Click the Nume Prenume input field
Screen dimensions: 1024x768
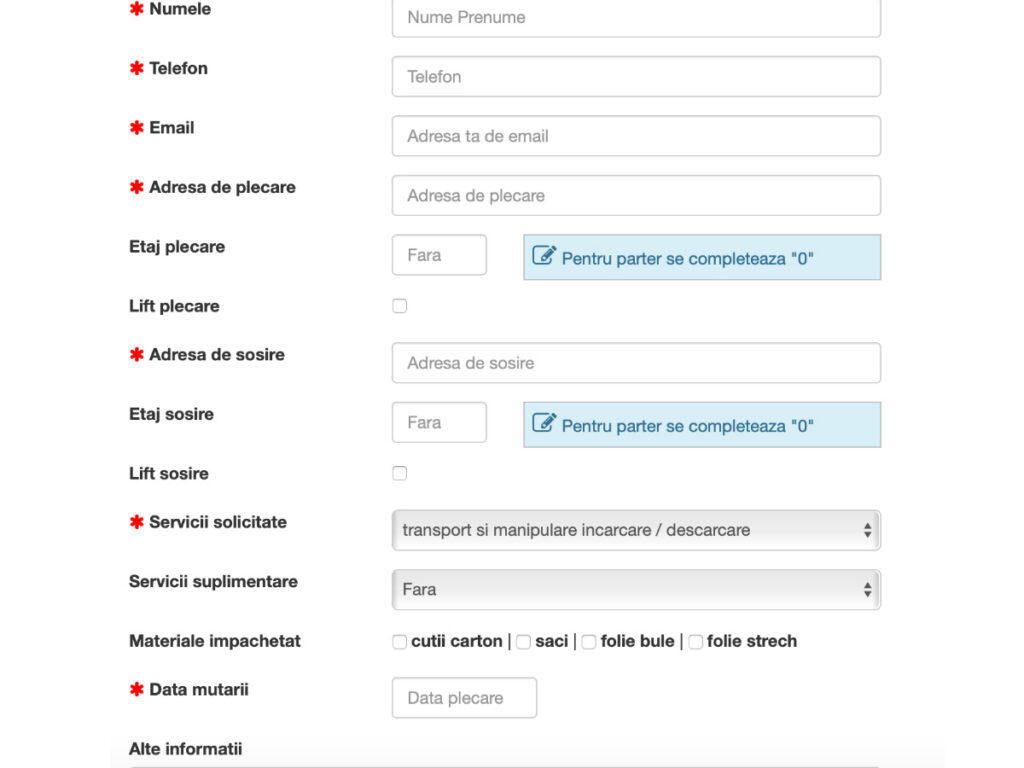(635, 17)
